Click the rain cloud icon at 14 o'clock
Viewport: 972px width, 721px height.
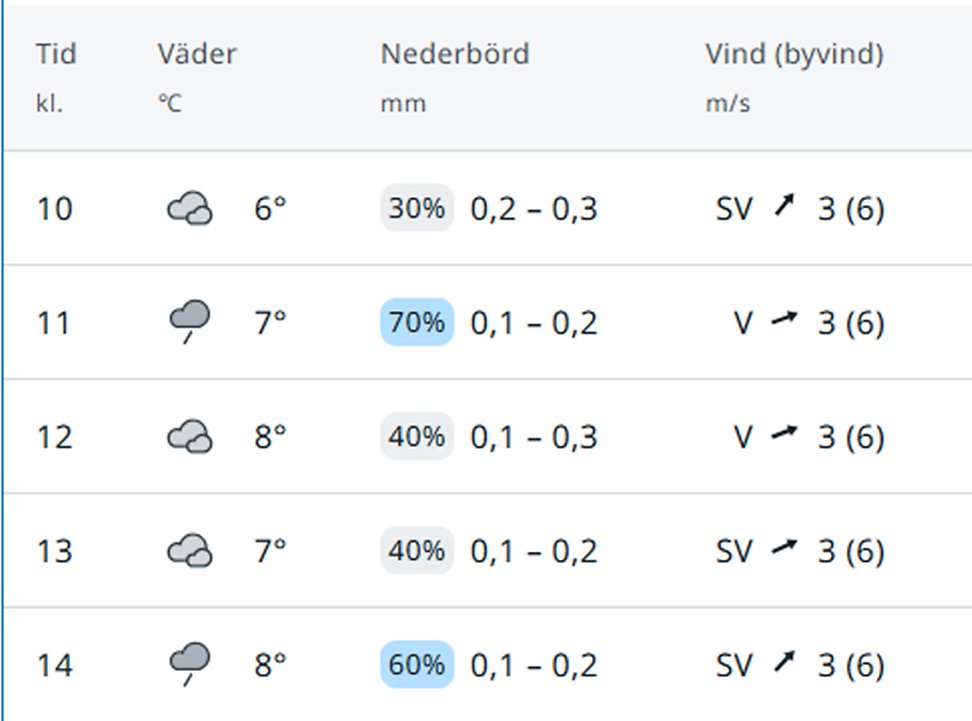click(x=189, y=664)
